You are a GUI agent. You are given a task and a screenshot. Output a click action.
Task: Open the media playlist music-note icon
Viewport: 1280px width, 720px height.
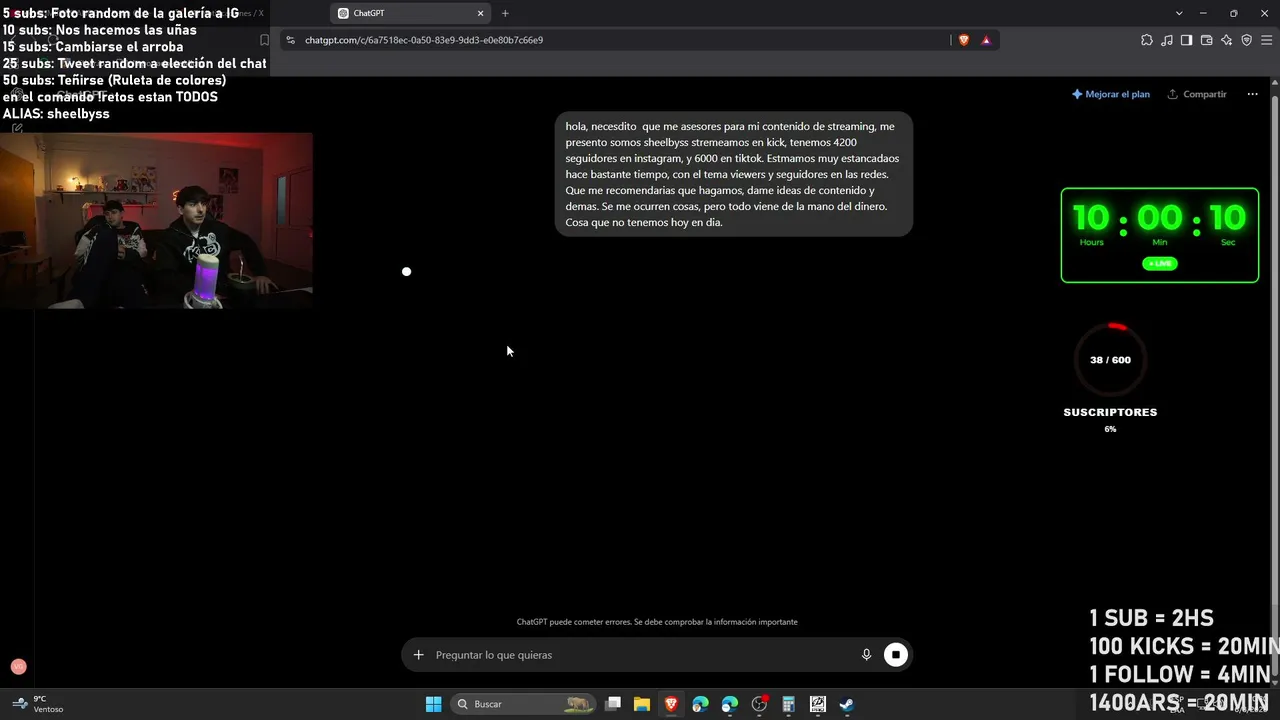tap(1167, 40)
